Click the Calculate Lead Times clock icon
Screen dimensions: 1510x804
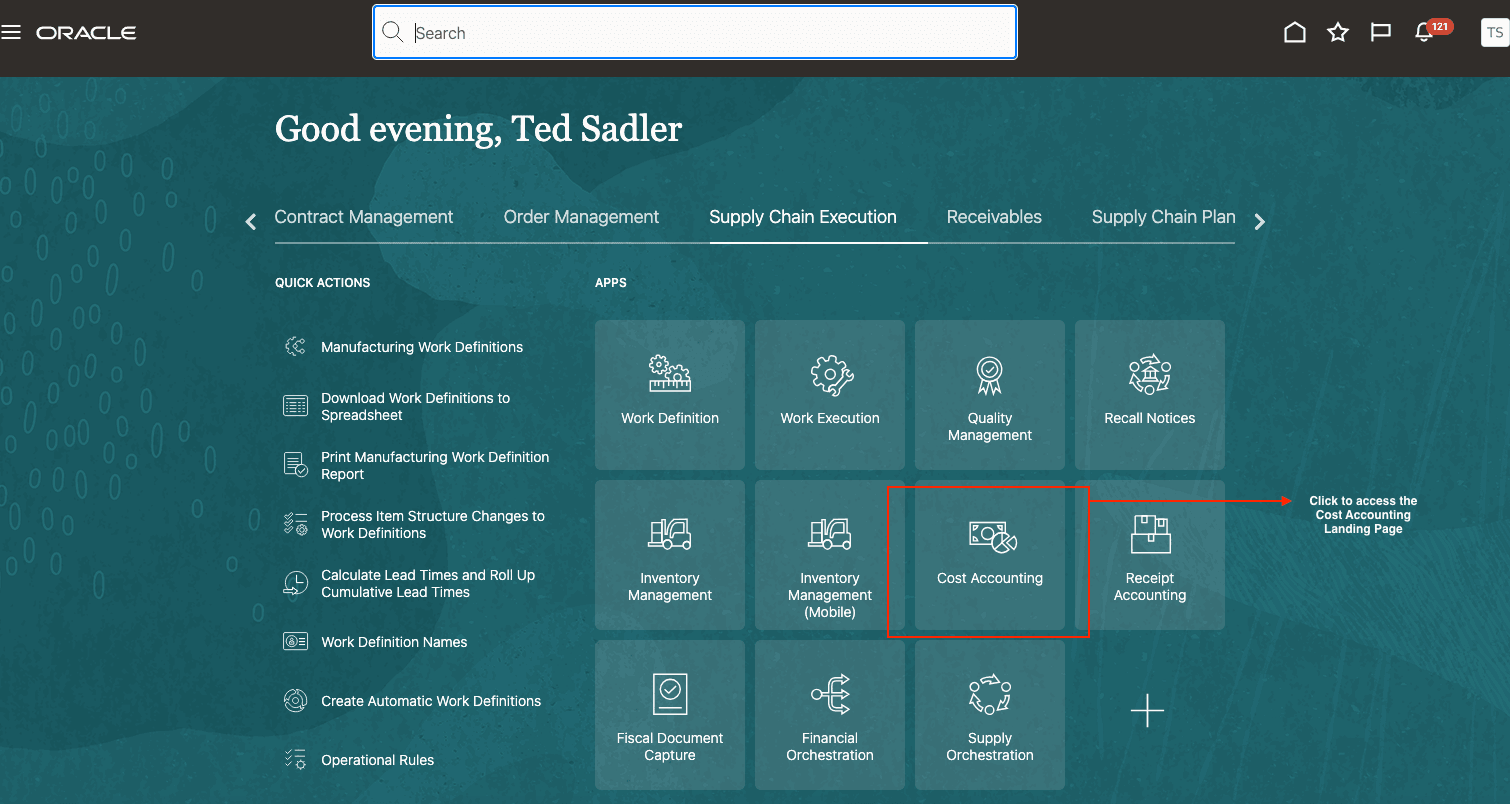click(295, 583)
